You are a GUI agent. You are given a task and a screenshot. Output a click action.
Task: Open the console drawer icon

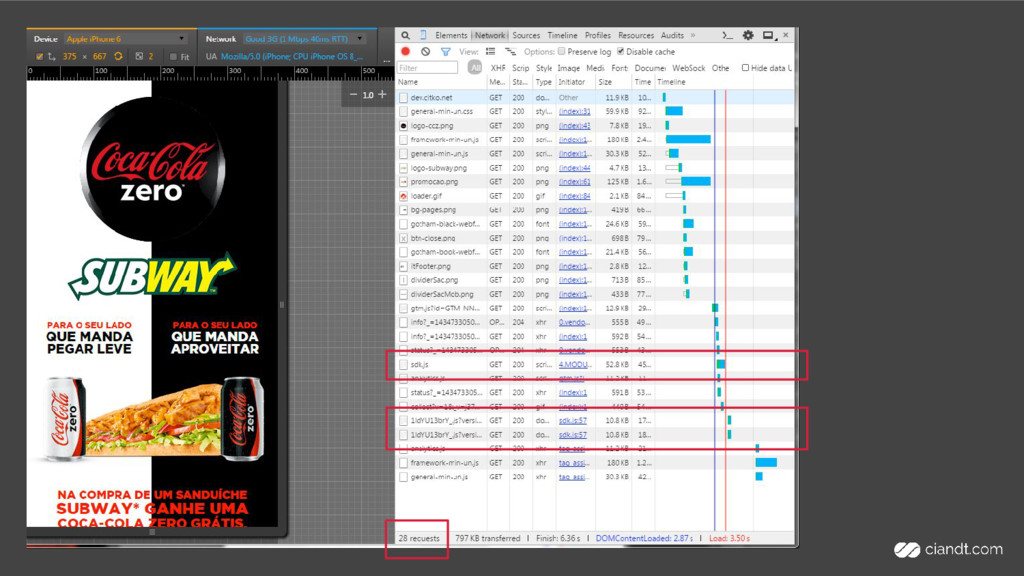click(728, 35)
